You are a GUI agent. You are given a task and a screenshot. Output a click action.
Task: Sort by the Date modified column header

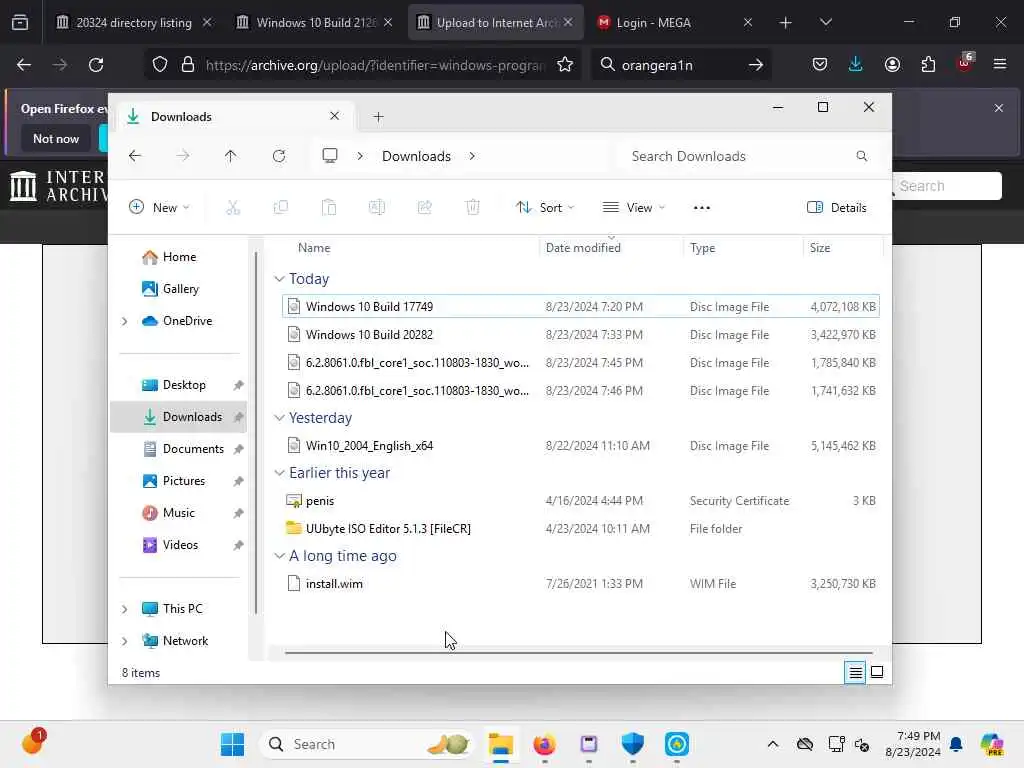click(x=583, y=248)
